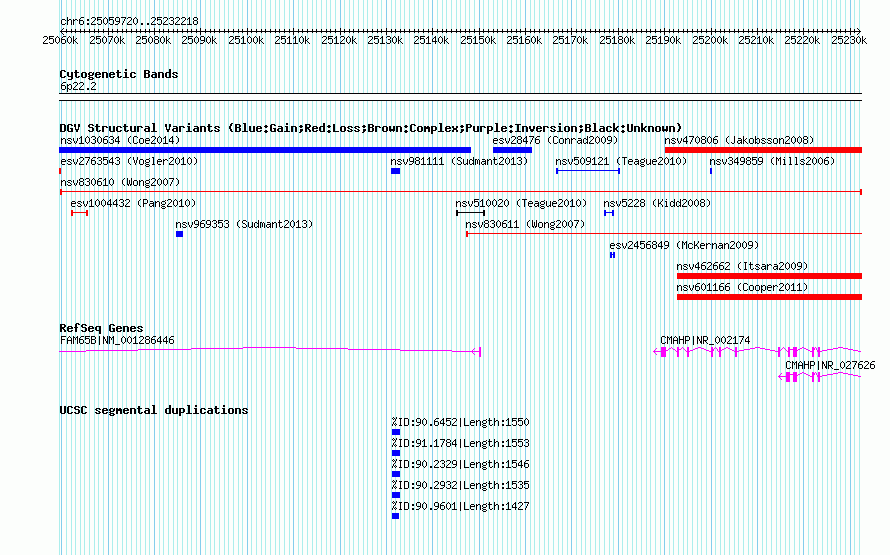Click the nsv462662 (Itsara2009) red bar

coord(770,276)
